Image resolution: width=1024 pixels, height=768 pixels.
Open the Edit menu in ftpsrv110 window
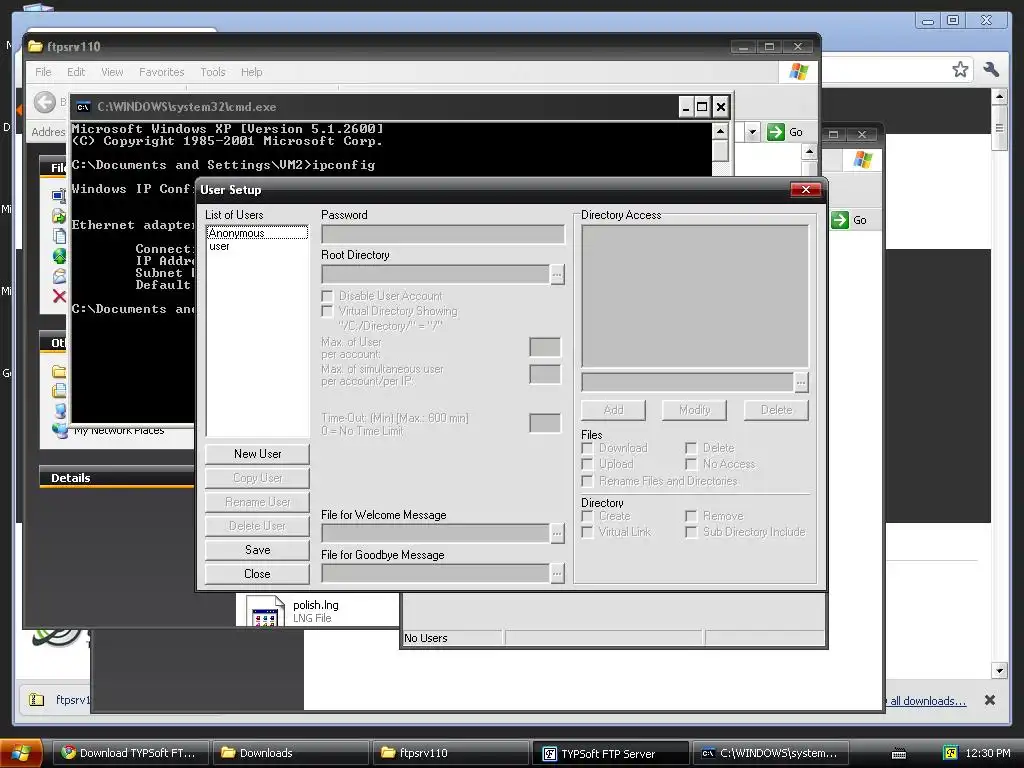click(76, 72)
